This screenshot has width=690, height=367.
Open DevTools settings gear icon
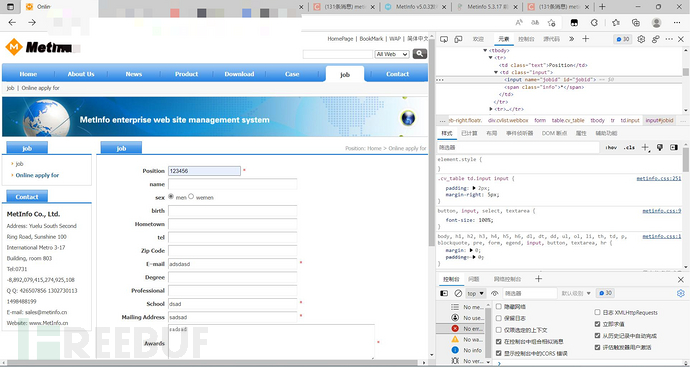click(x=641, y=39)
